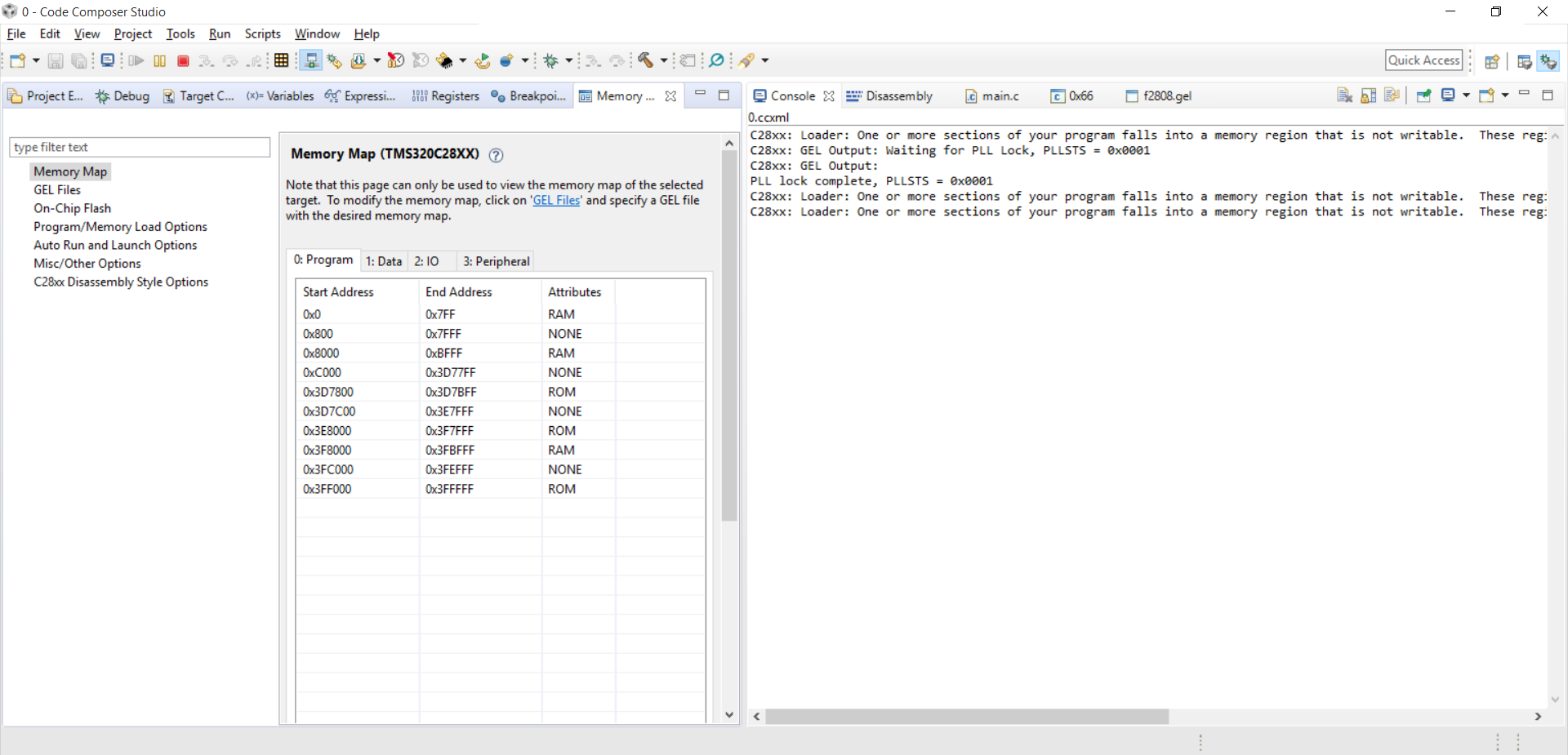Click the type filter text field
The width and height of the screenshot is (1568, 755).
[x=140, y=147]
